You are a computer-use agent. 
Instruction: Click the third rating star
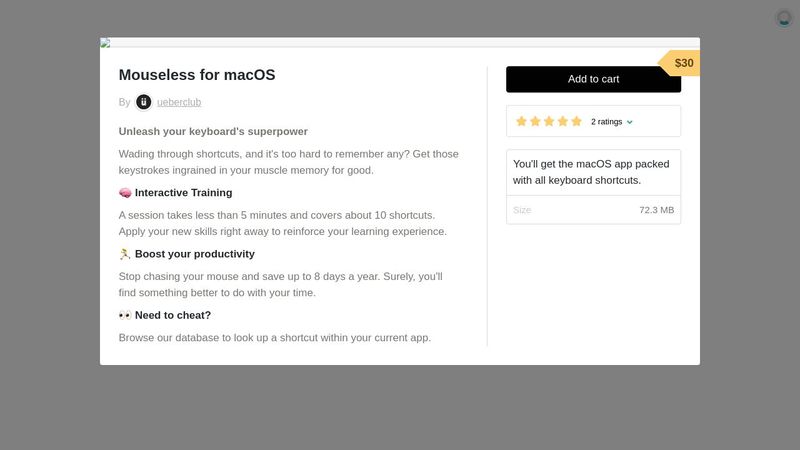pyautogui.click(x=549, y=121)
